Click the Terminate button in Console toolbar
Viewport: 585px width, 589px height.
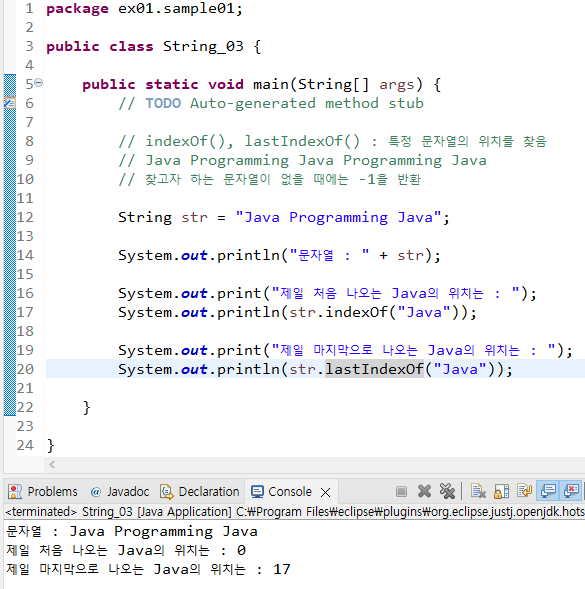(x=401, y=491)
